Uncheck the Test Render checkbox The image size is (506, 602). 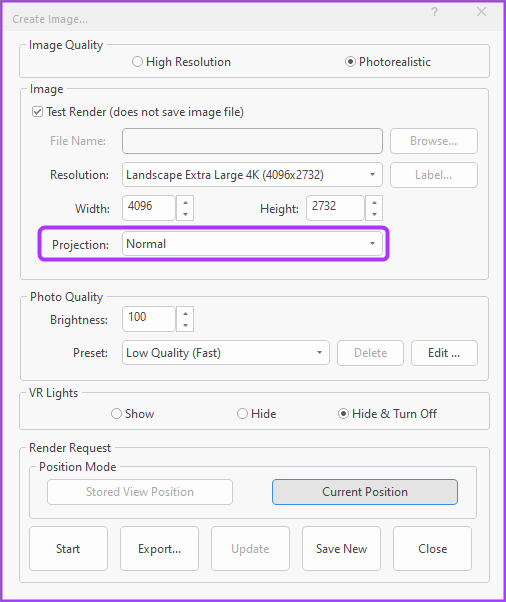click(x=37, y=112)
